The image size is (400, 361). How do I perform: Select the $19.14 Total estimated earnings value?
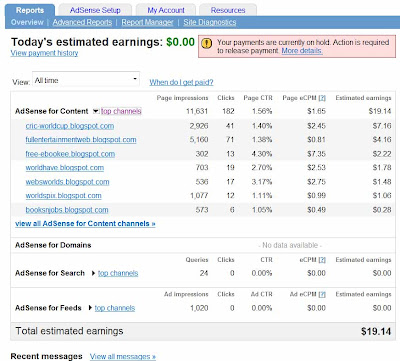pyautogui.click(x=376, y=331)
